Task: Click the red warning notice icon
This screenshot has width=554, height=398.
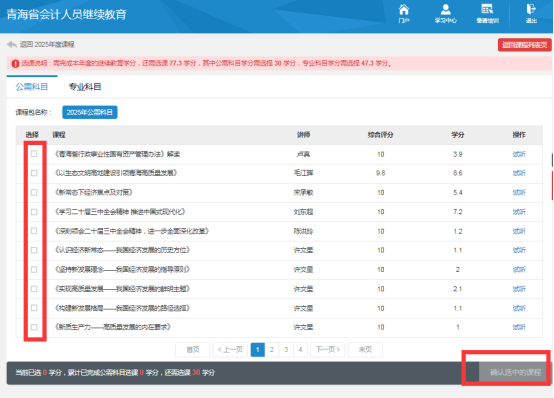Action: tap(15, 64)
